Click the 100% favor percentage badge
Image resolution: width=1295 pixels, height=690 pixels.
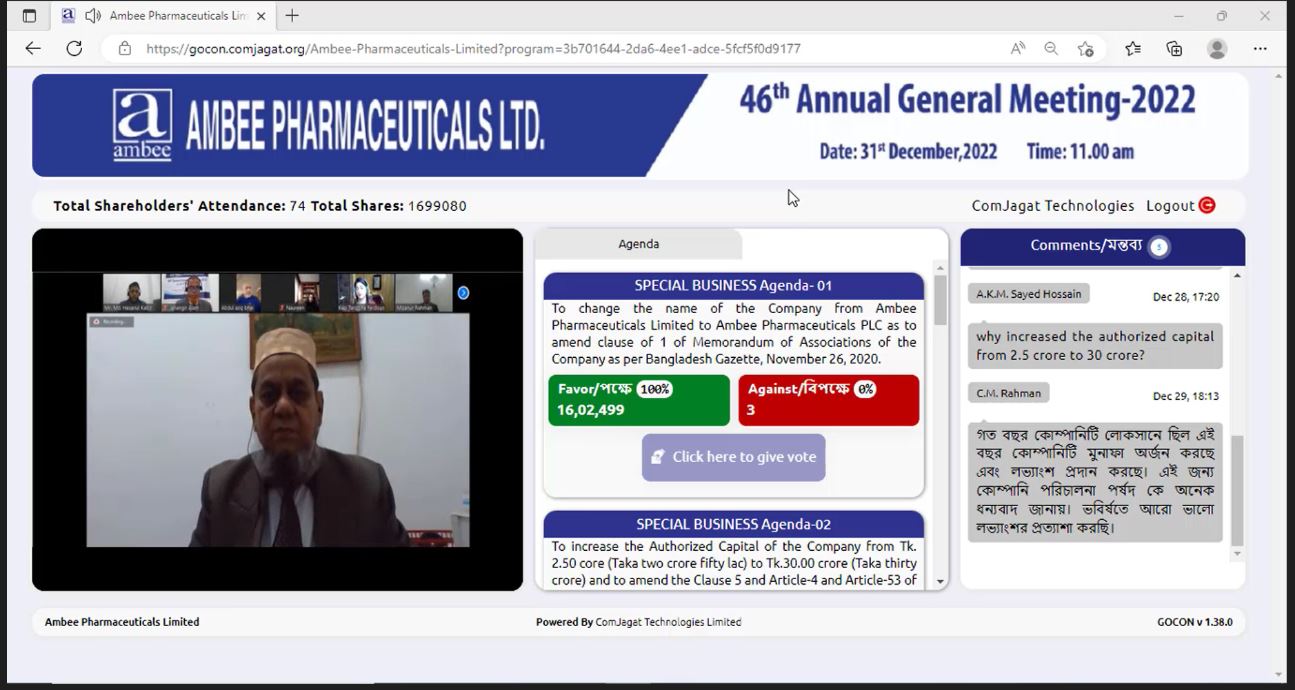(x=655, y=389)
